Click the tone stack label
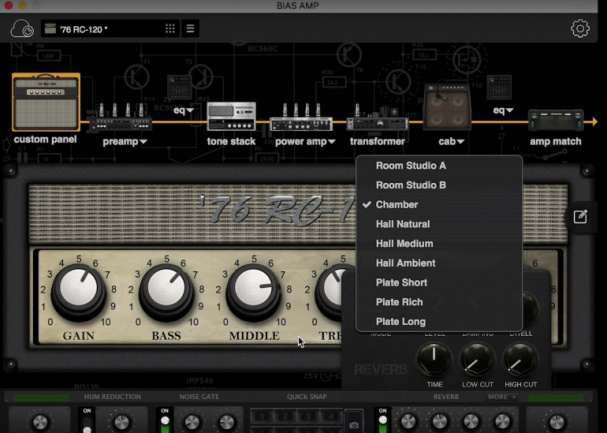This screenshot has height=433, width=607. [231, 141]
